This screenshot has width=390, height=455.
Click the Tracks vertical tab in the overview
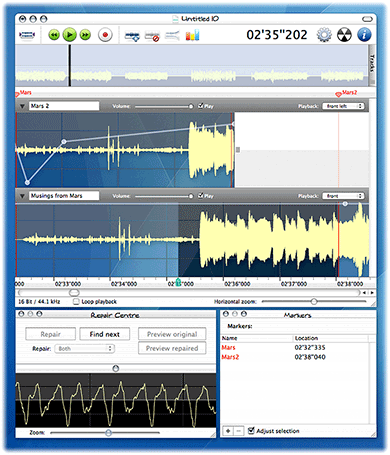(x=372, y=64)
